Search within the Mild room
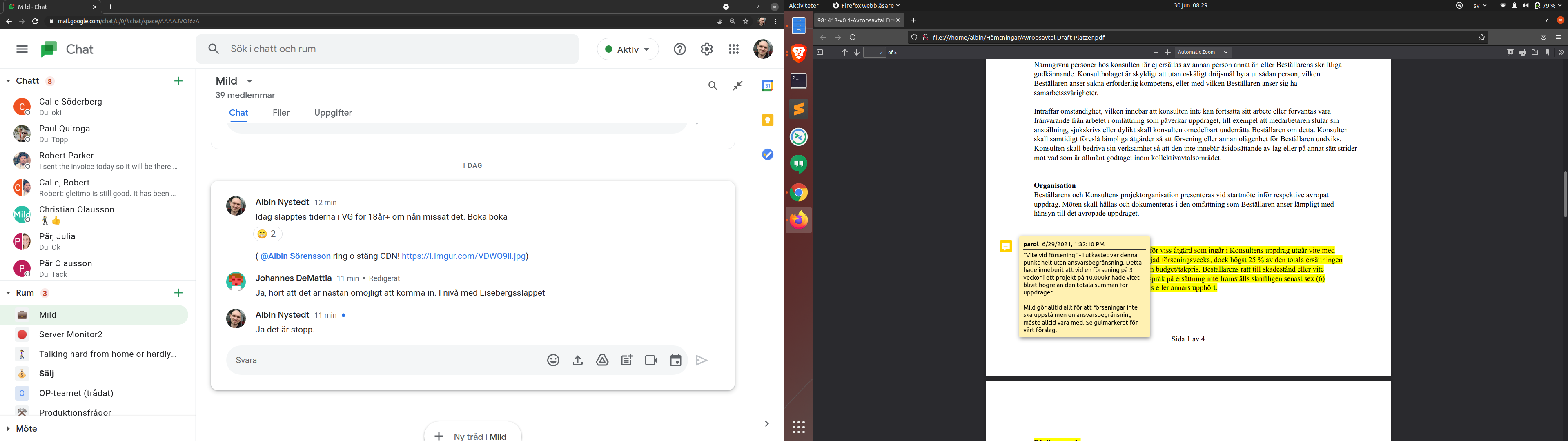1568x441 pixels. click(x=713, y=86)
